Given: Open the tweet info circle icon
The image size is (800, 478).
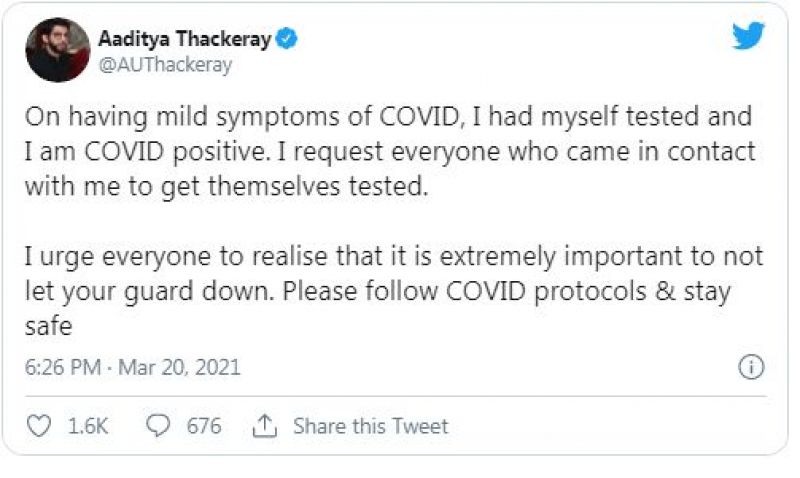Looking at the screenshot, I should tap(750, 367).
